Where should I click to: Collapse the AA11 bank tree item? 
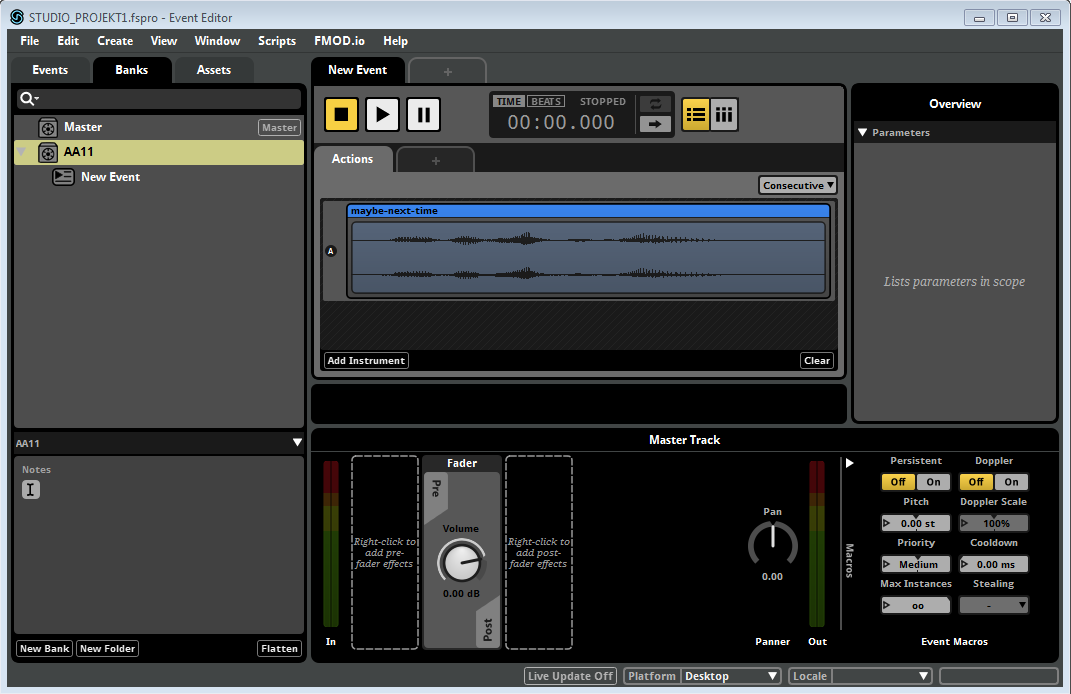[22, 152]
